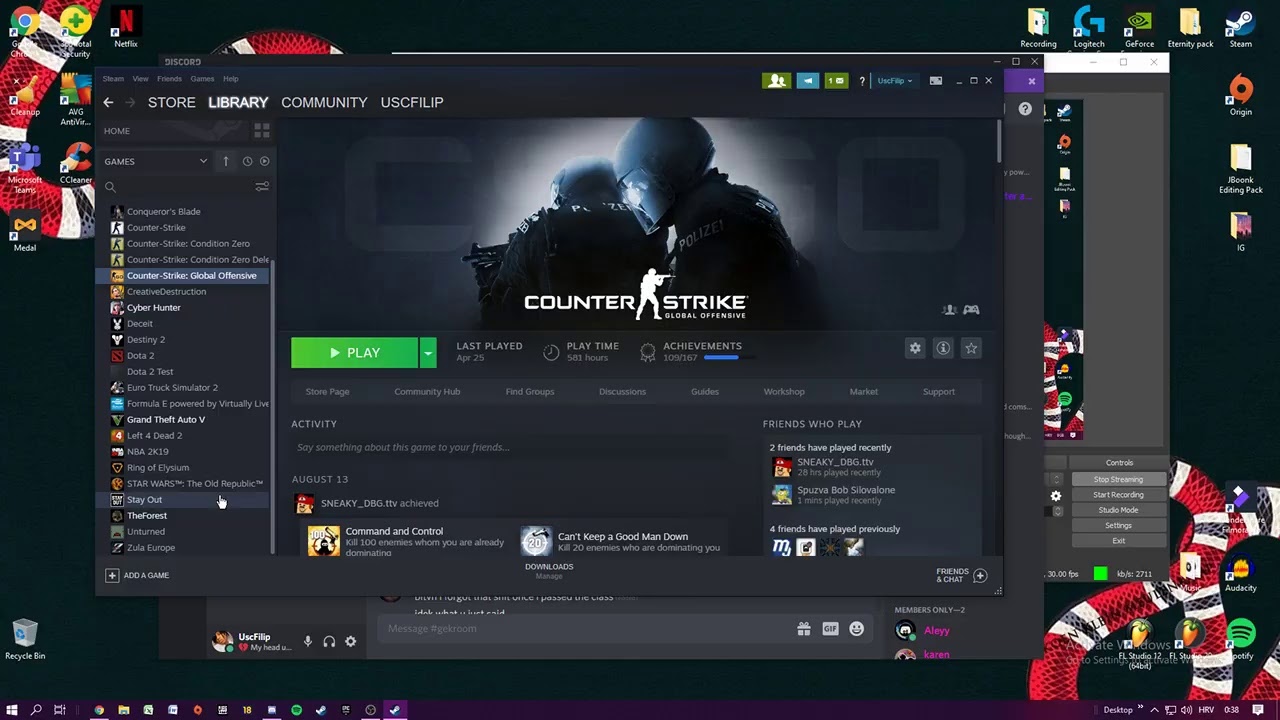Click Start Recording in OBS

pos(1118,495)
